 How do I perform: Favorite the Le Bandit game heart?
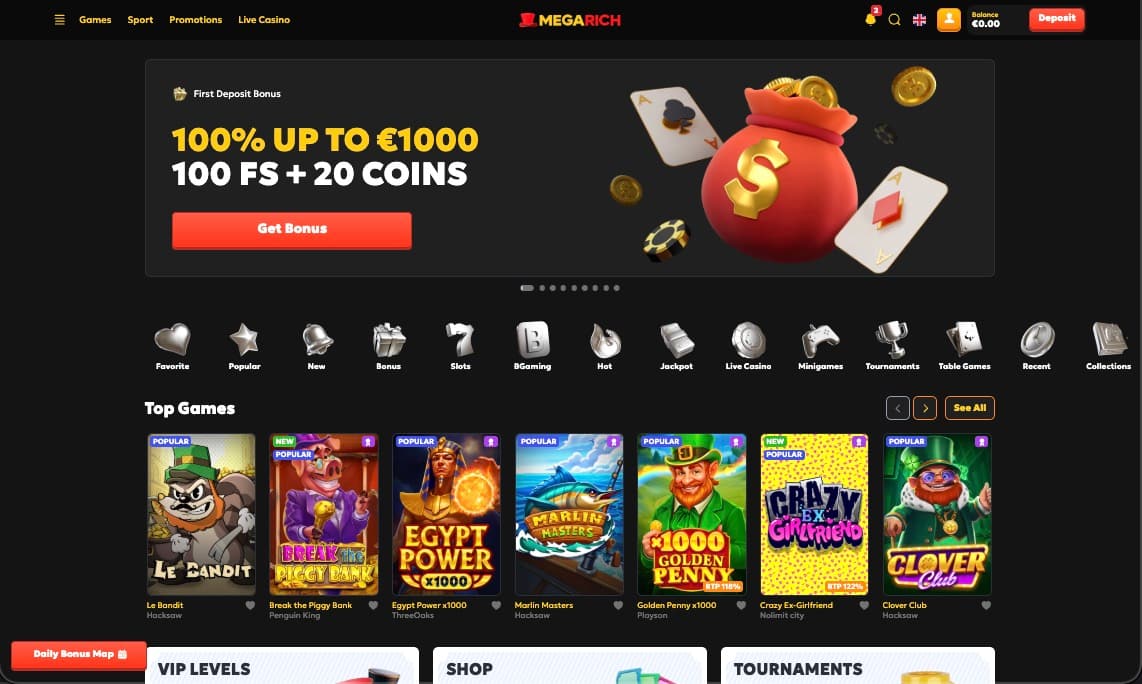point(250,605)
